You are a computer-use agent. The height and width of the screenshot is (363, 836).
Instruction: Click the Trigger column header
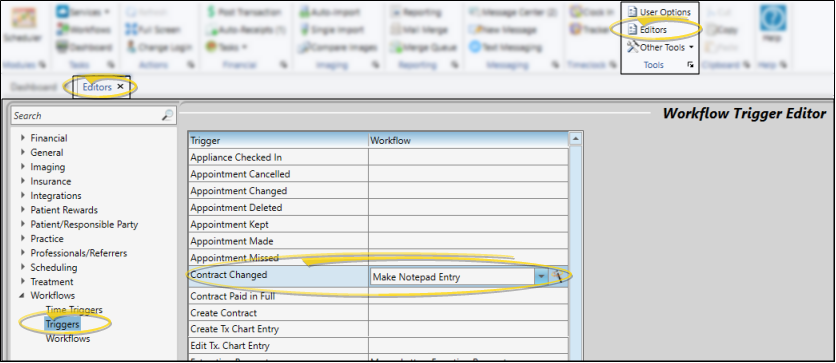click(278, 140)
